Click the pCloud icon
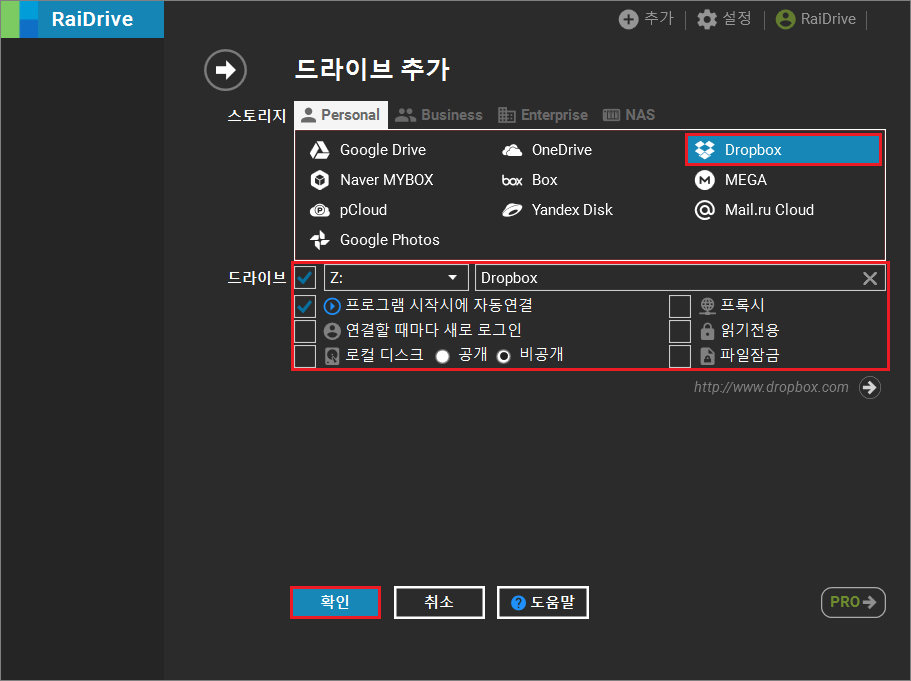911x681 pixels. tap(320, 210)
